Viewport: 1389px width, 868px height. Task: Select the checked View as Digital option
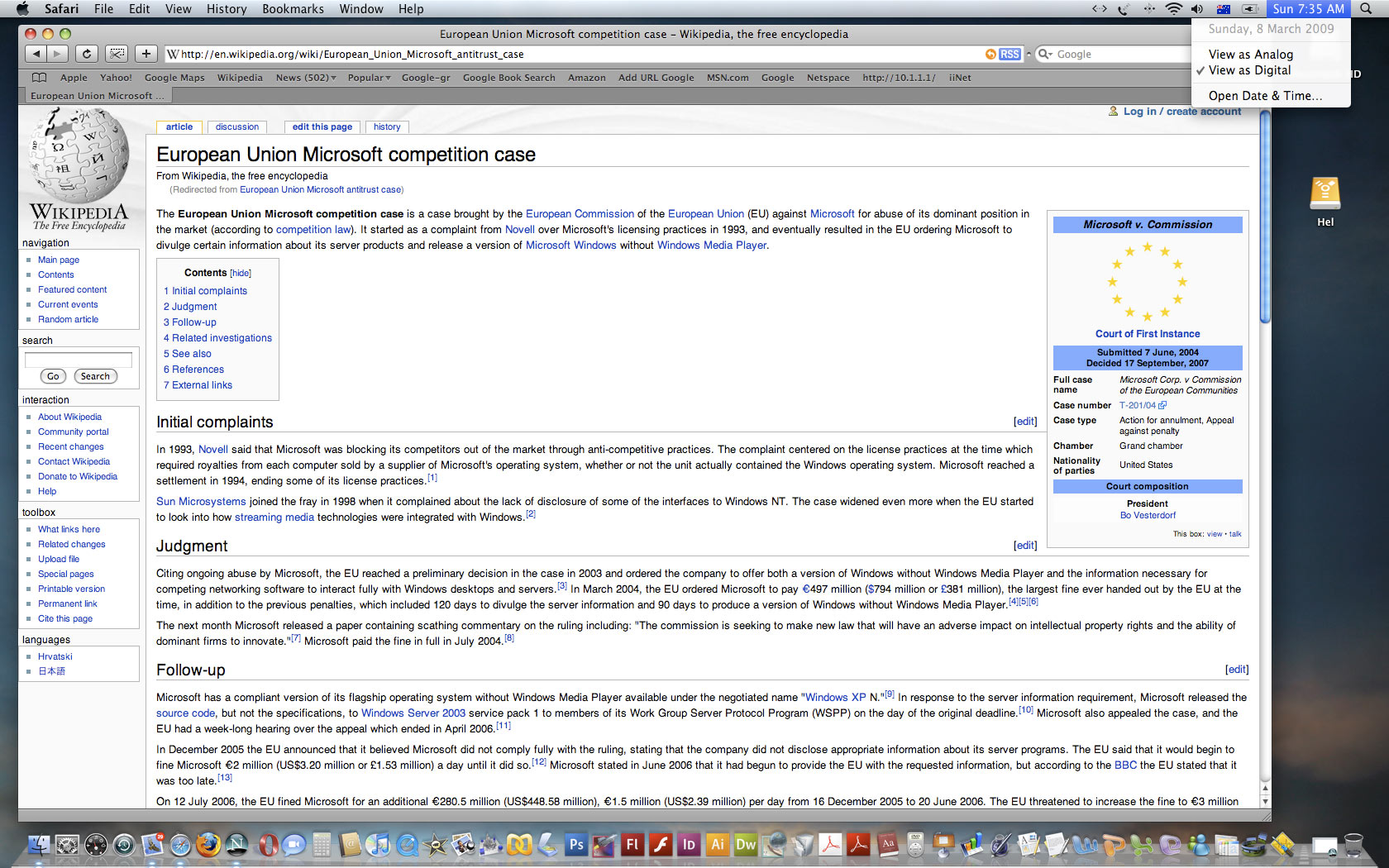tap(1248, 70)
